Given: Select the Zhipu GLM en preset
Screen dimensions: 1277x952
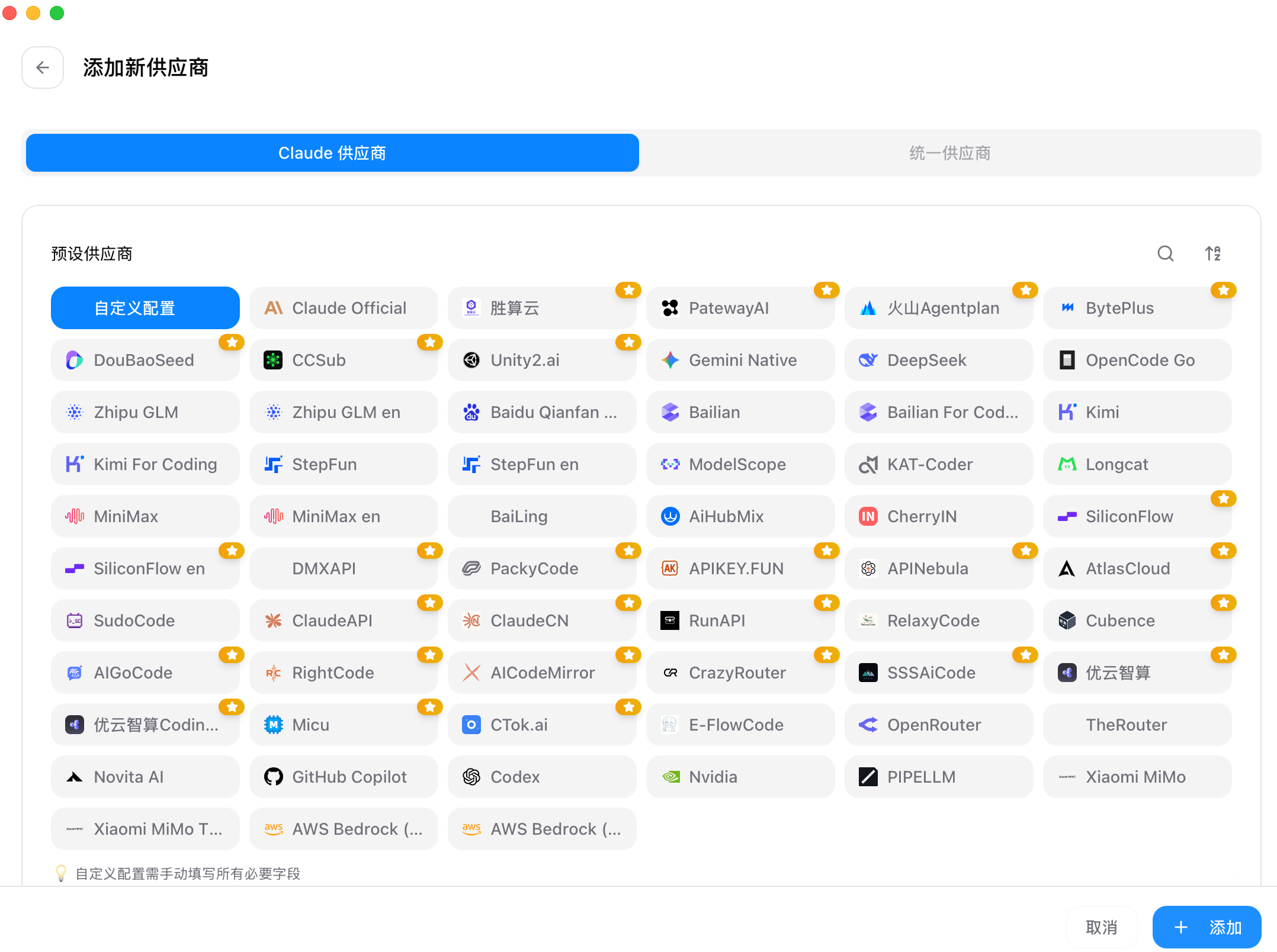Looking at the screenshot, I should [x=344, y=412].
